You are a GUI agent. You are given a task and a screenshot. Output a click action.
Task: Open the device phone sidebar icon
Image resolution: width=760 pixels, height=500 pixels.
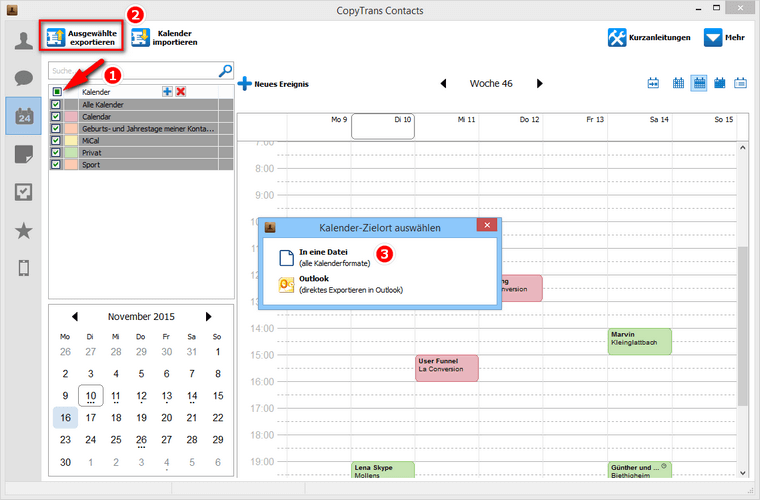(x=23, y=268)
